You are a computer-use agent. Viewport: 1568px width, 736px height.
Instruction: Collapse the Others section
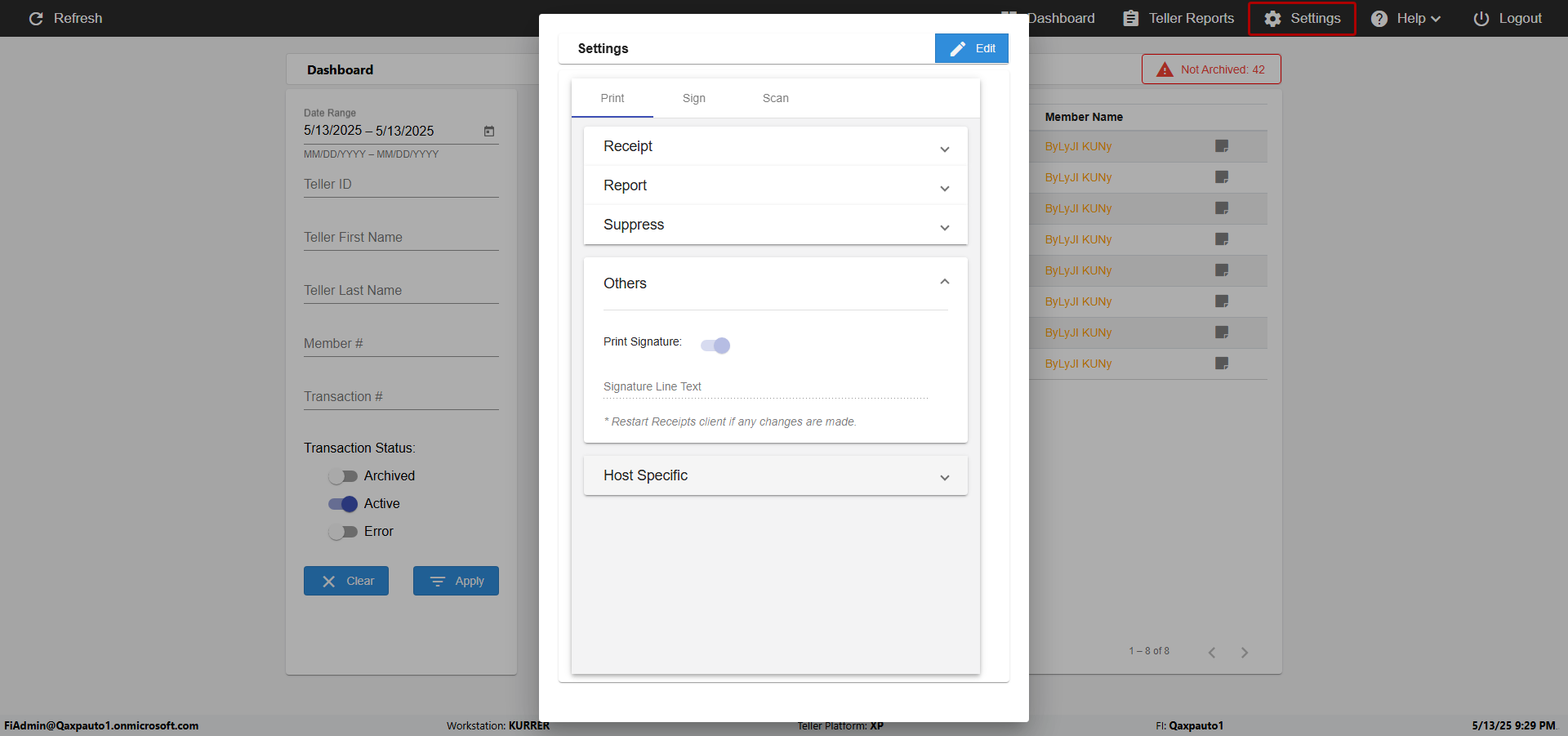click(944, 283)
